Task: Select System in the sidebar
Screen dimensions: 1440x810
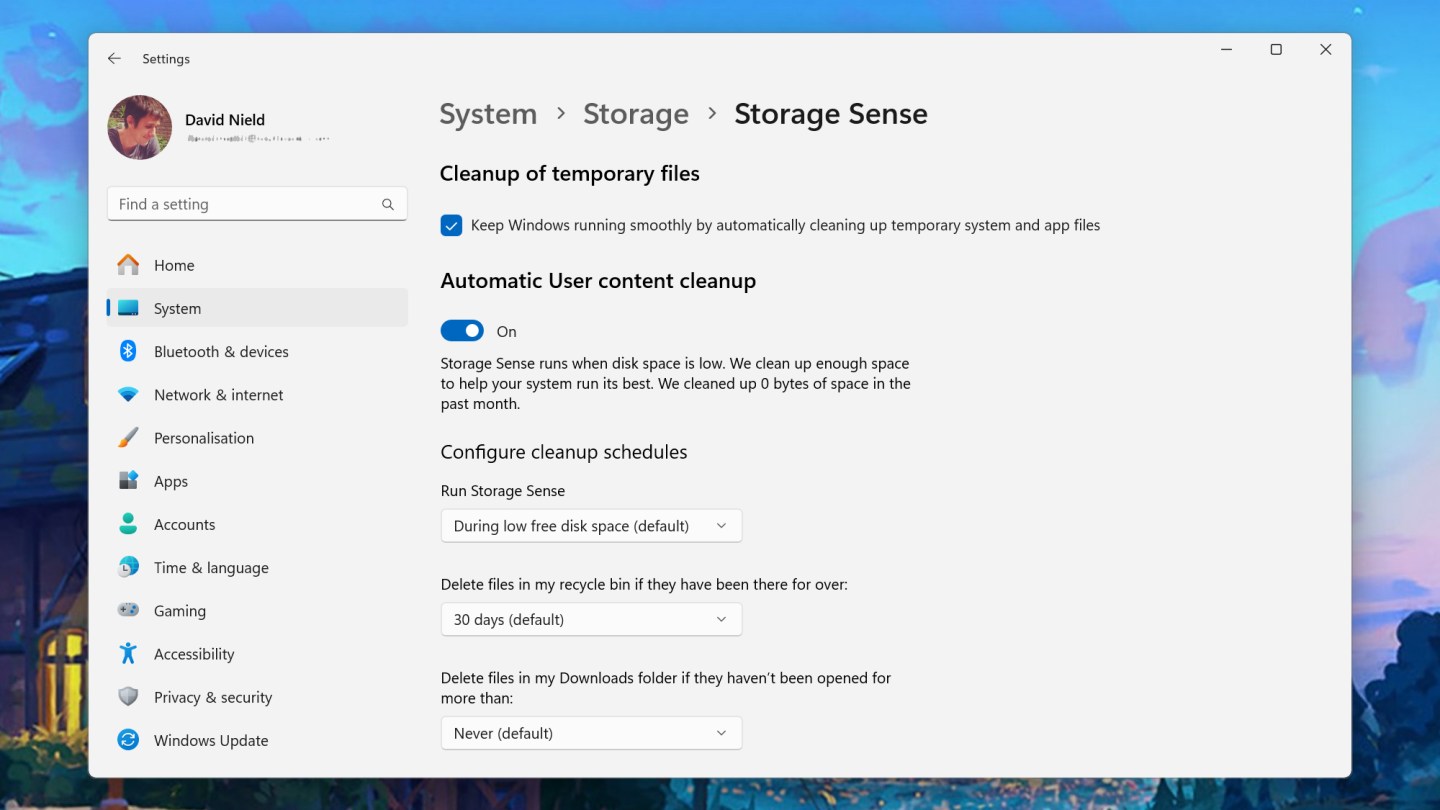Action: tap(177, 308)
